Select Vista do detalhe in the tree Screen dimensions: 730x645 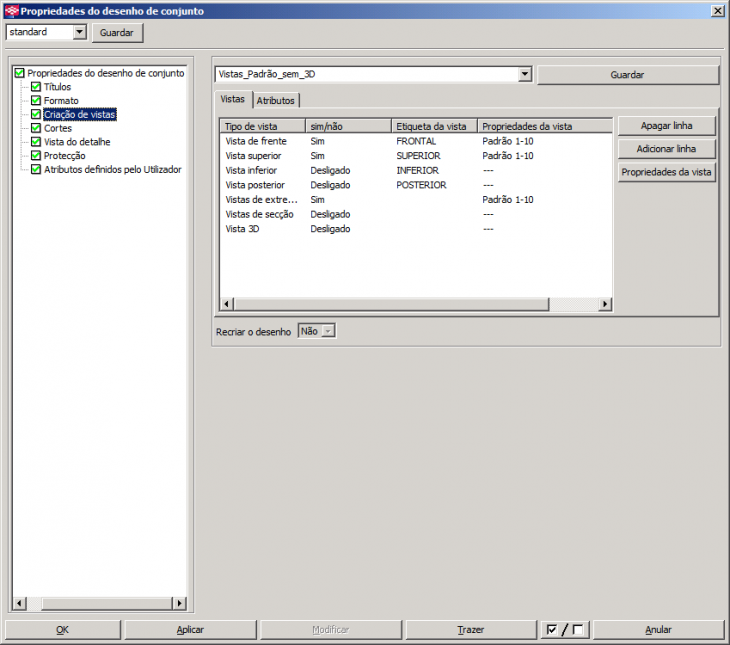point(77,142)
